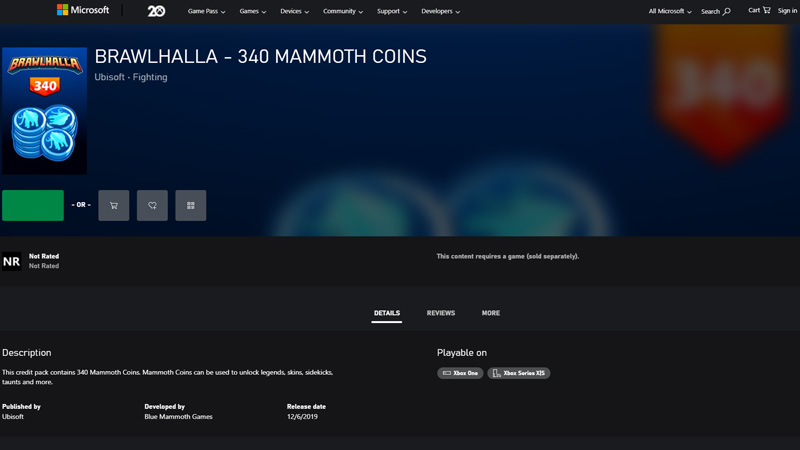The height and width of the screenshot is (450, 800).
Task: Click the Playable on heading
Action: [x=462, y=353]
